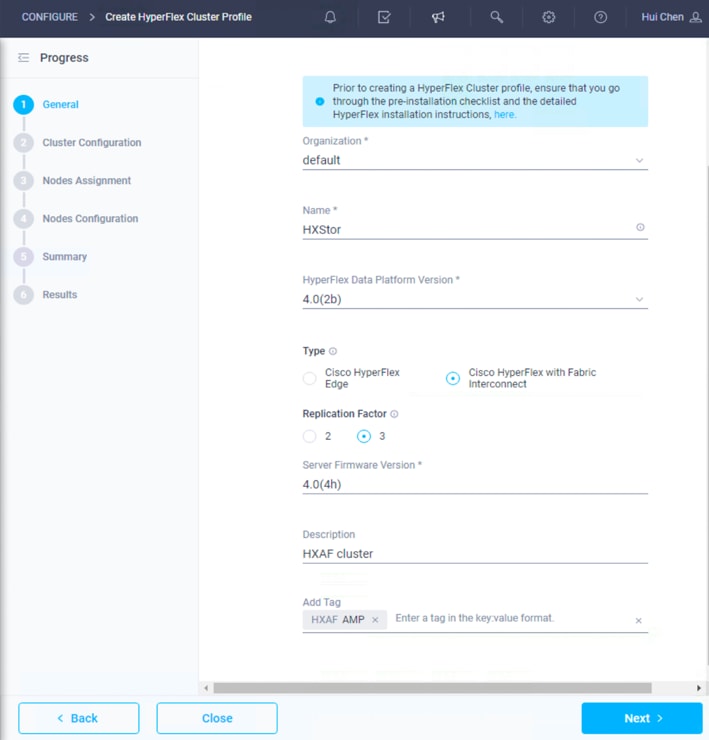Go to Summary step
Screen dimensions: 709x740
click(65, 257)
